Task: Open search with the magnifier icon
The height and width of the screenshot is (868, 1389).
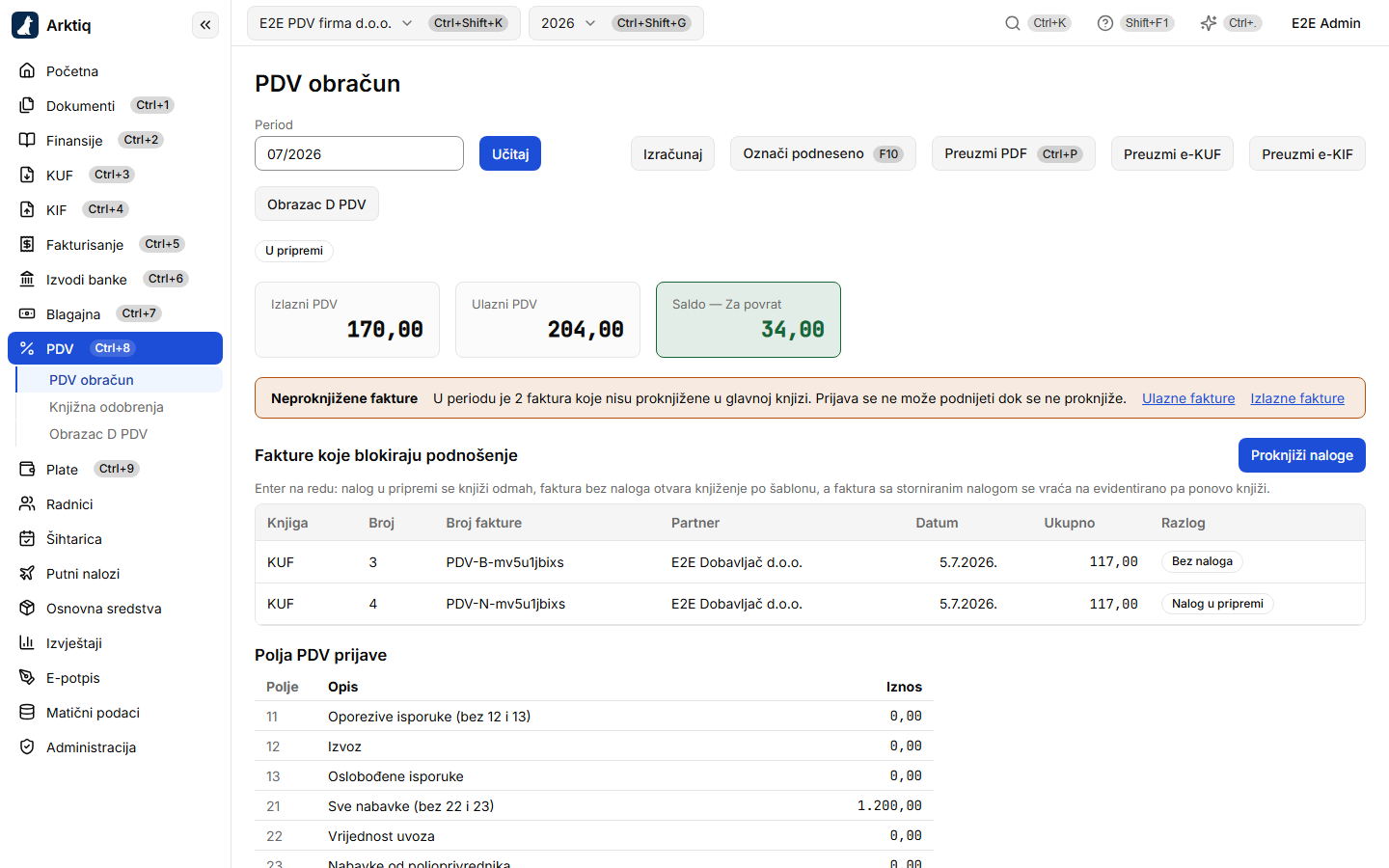Action: (x=1013, y=23)
